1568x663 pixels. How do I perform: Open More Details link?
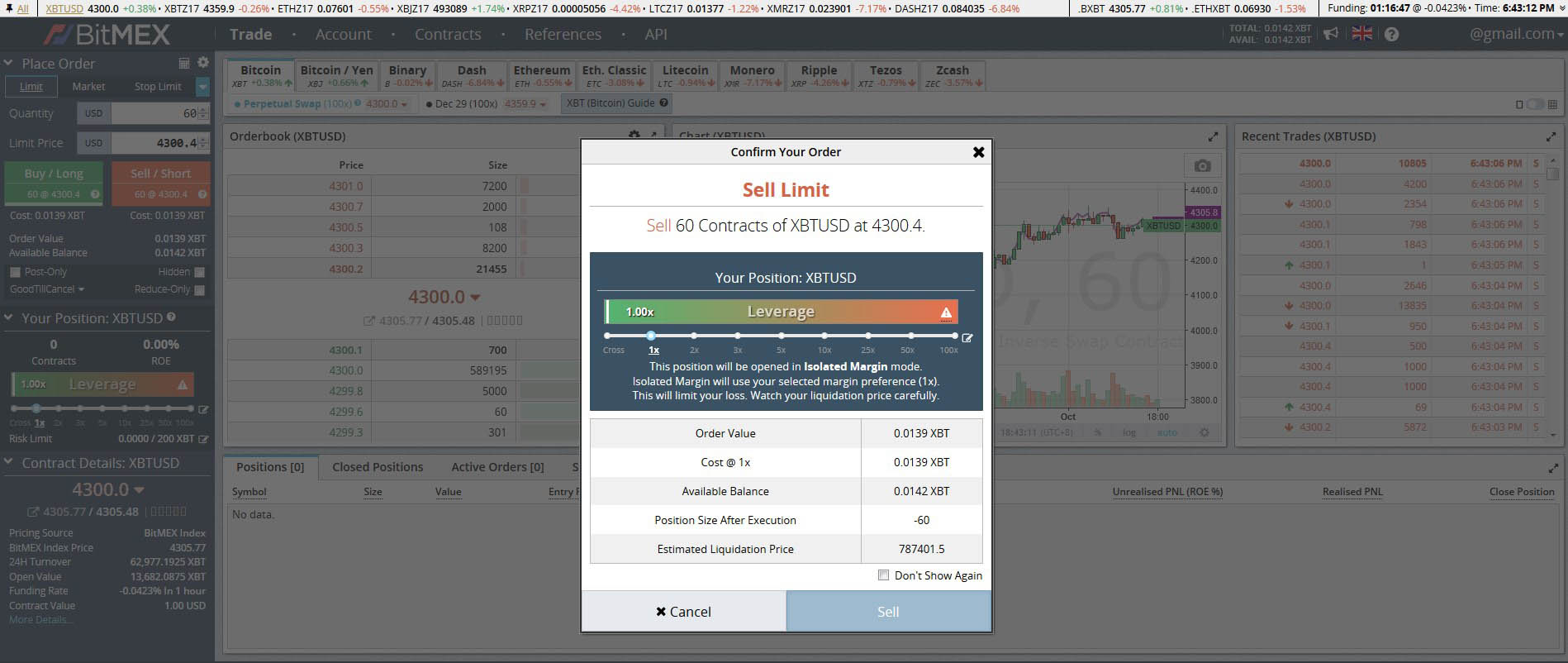40,620
